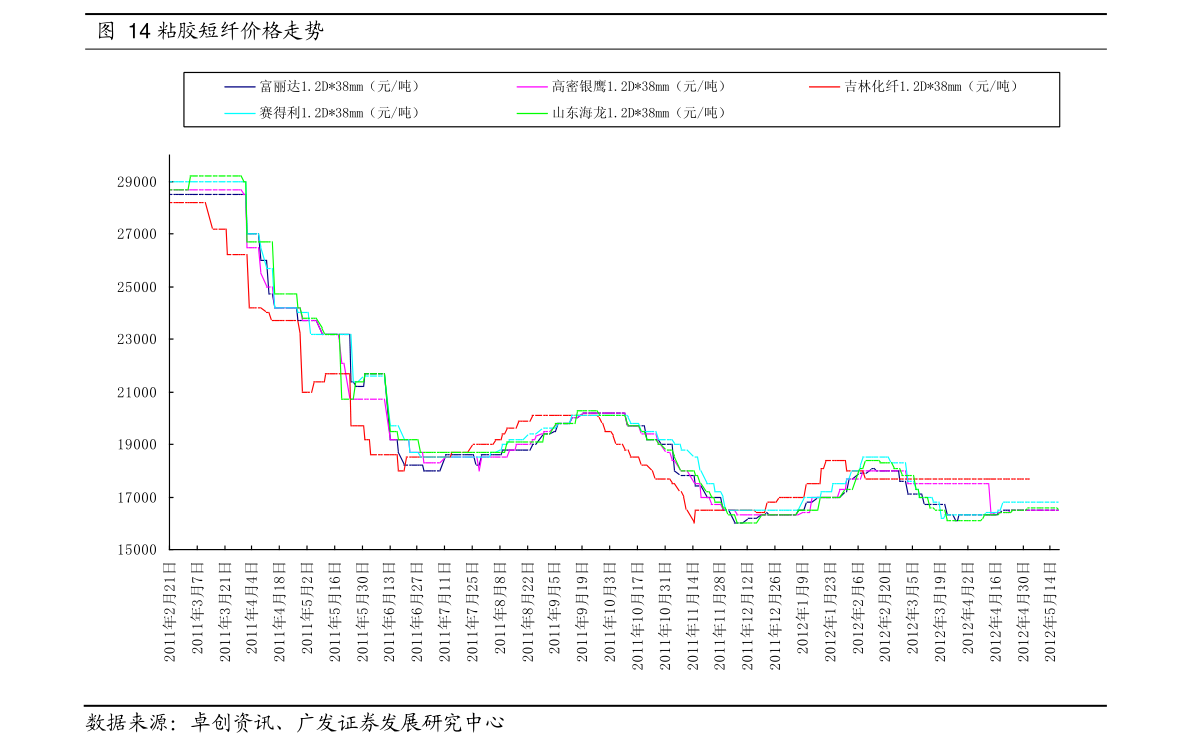
Task: Select the dark blue 富丽达 legend line swatch
Action: [239, 87]
